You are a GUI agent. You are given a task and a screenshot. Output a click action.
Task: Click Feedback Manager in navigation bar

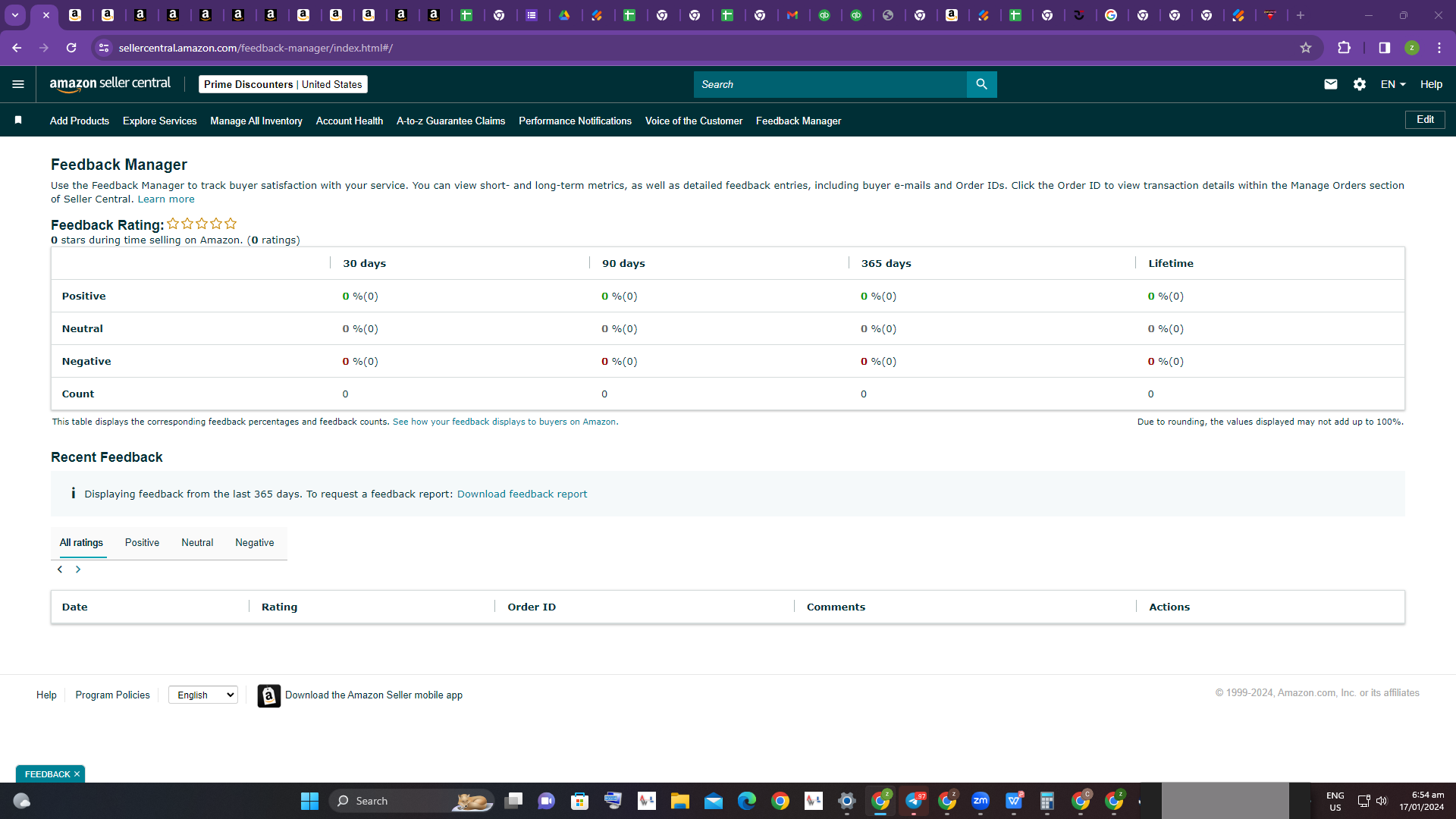click(799, 121)
